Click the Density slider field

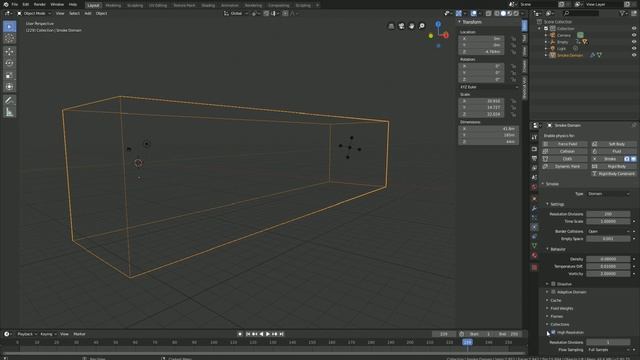click(608, 259)
